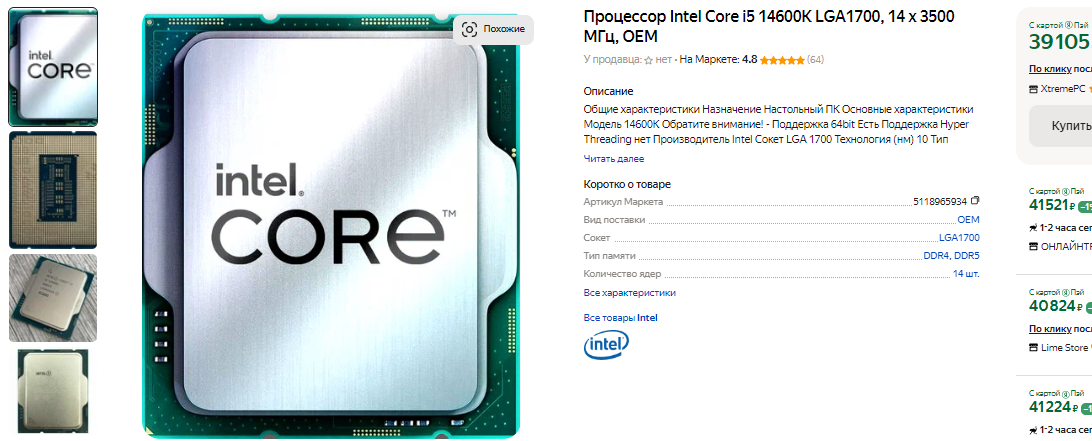
Task: Click the seller rating star icon
Action: (x=648, y=61)
